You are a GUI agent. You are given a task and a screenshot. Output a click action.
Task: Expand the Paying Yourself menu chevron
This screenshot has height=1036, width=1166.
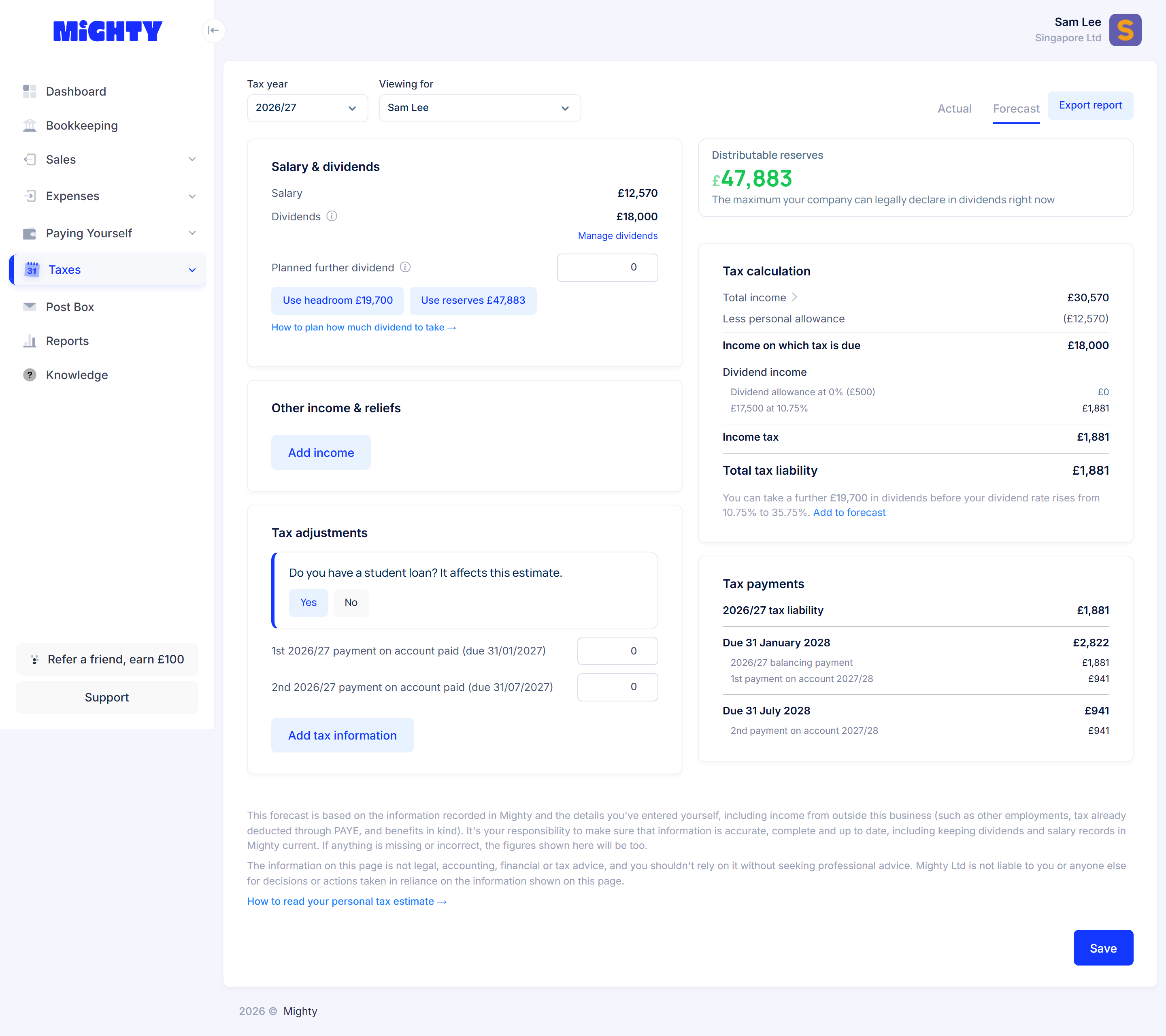[x=192, y=233]
